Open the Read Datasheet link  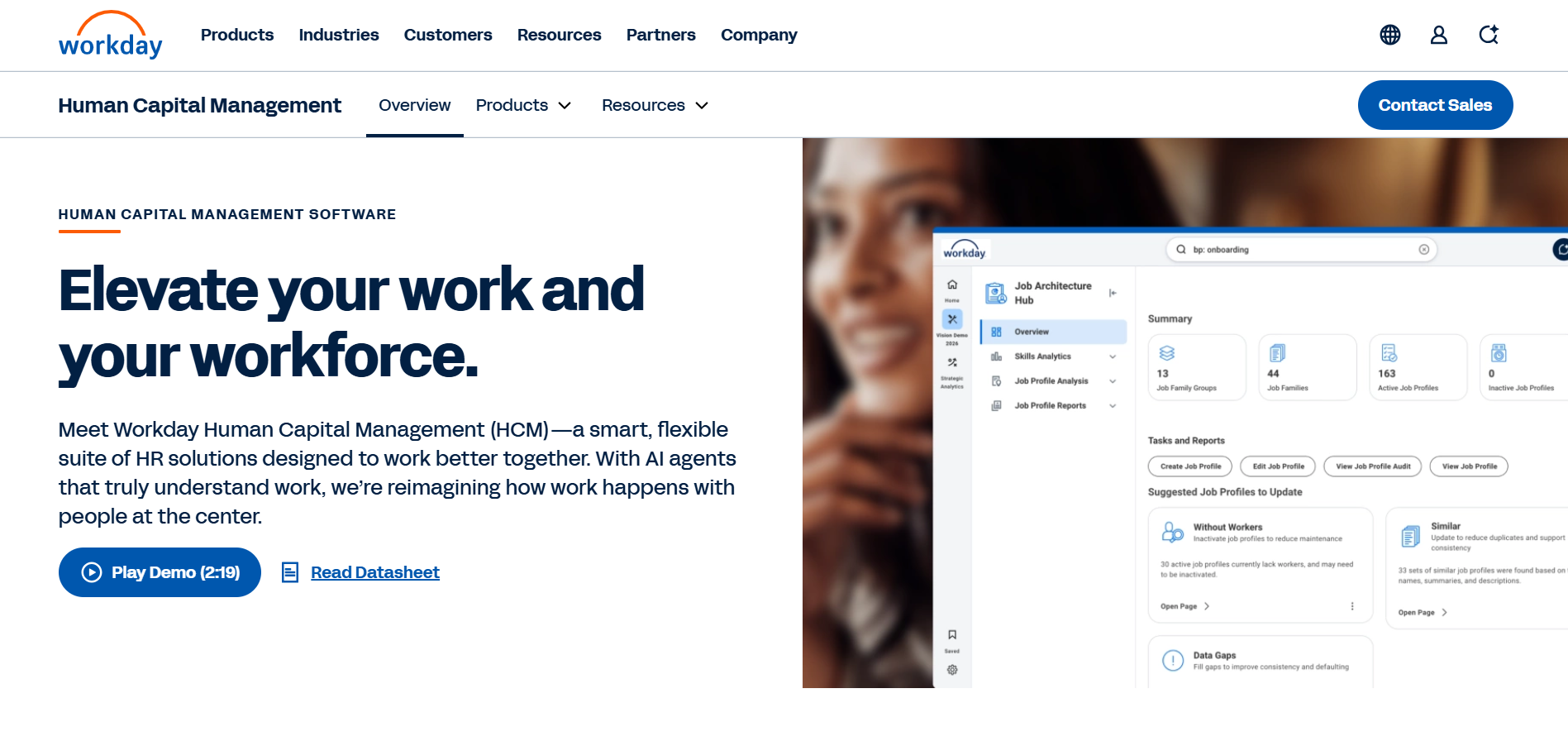pyautogui.click(x=375, y=572)
